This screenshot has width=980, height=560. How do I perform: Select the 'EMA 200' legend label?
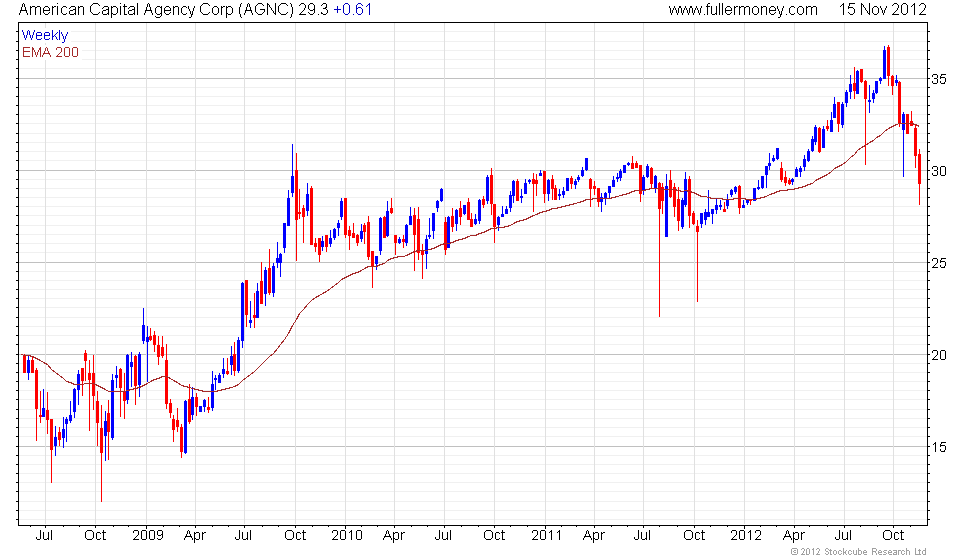51,52
